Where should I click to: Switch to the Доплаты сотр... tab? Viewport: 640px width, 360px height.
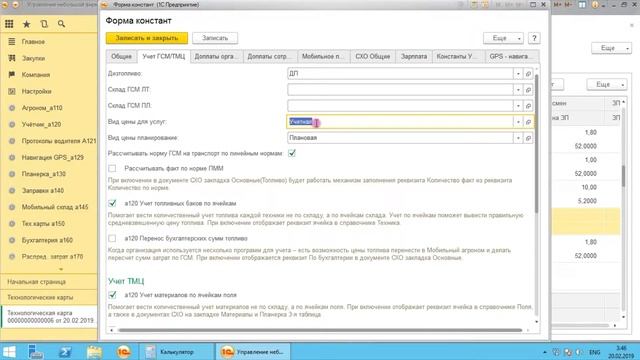pyautogui.click(x=270, y=56)
